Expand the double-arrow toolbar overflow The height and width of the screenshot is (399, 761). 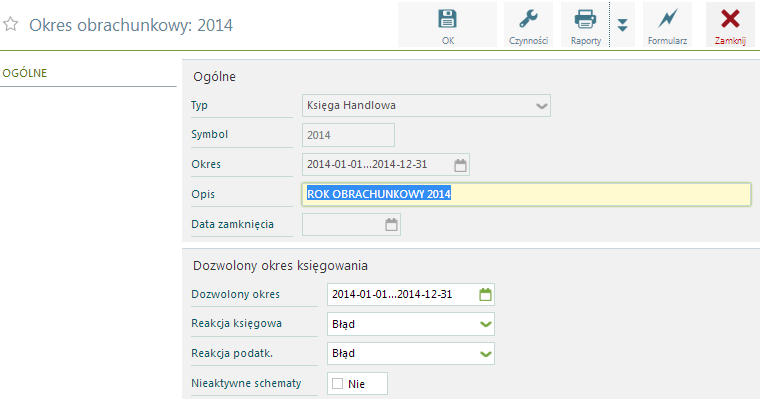(x=623, y=25)
